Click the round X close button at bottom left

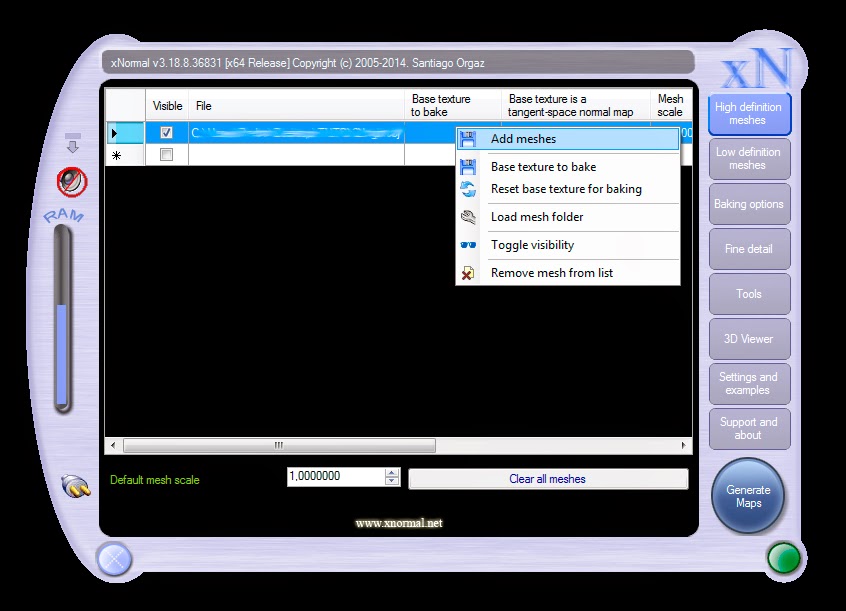coord(114,560)
